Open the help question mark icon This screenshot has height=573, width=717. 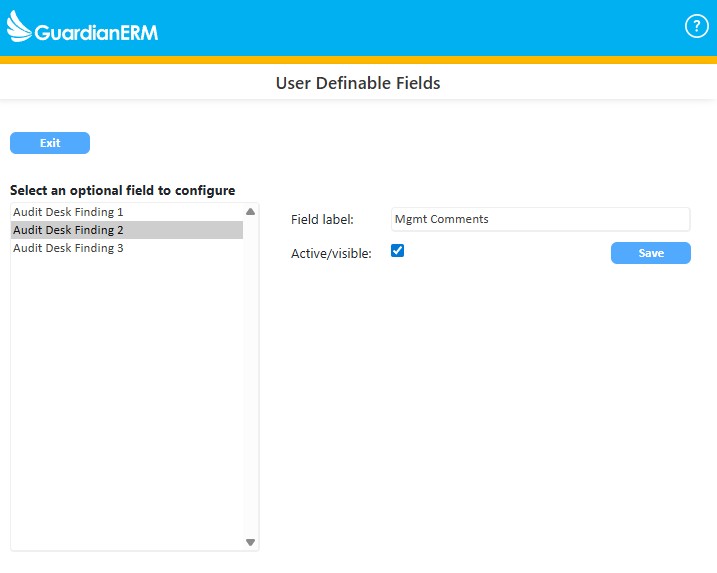(x=696, y=27)
